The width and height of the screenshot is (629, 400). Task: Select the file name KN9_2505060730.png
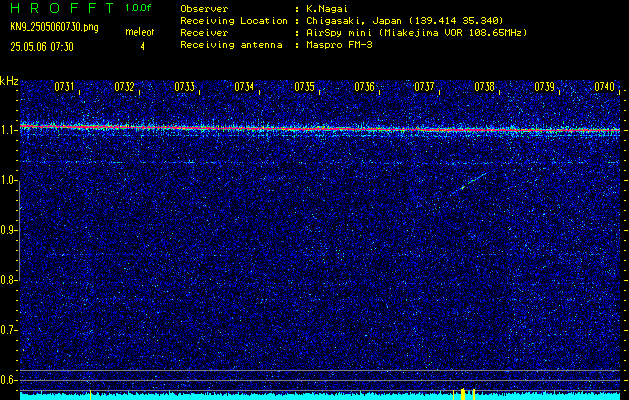[x=54, y=27]
